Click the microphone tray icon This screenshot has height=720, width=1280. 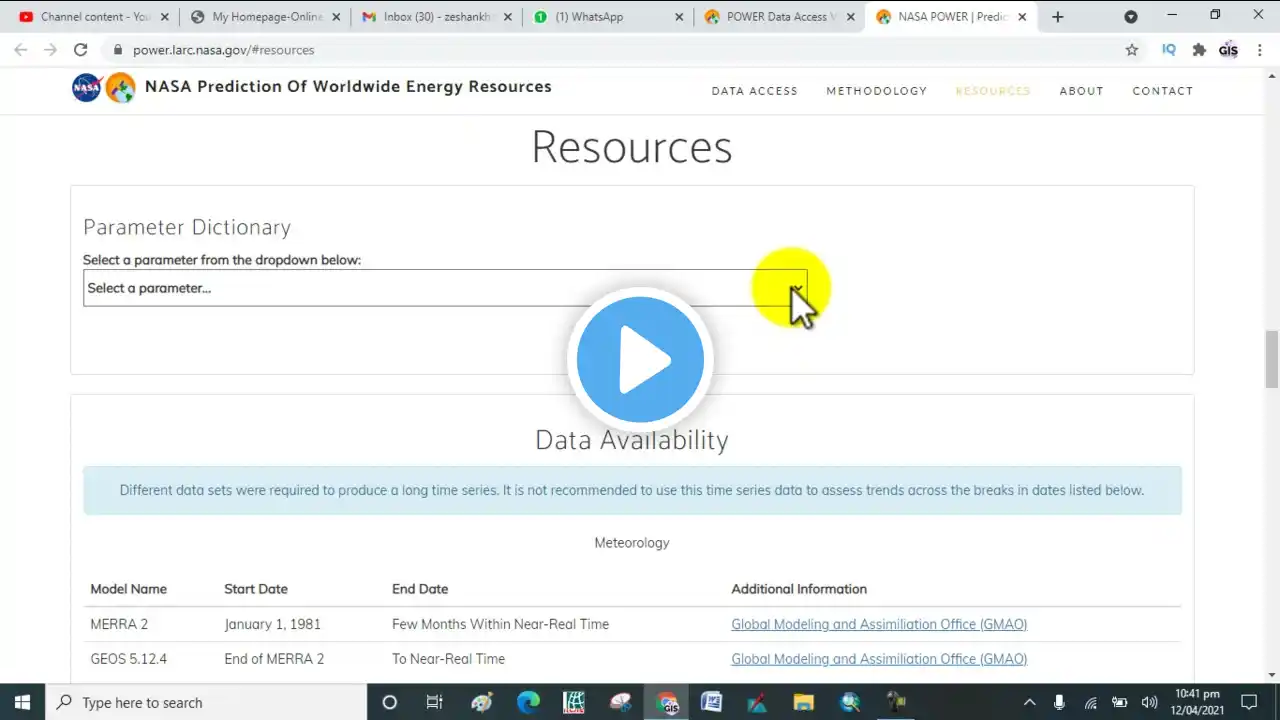pyautogui.click(x=1059, y=702)
